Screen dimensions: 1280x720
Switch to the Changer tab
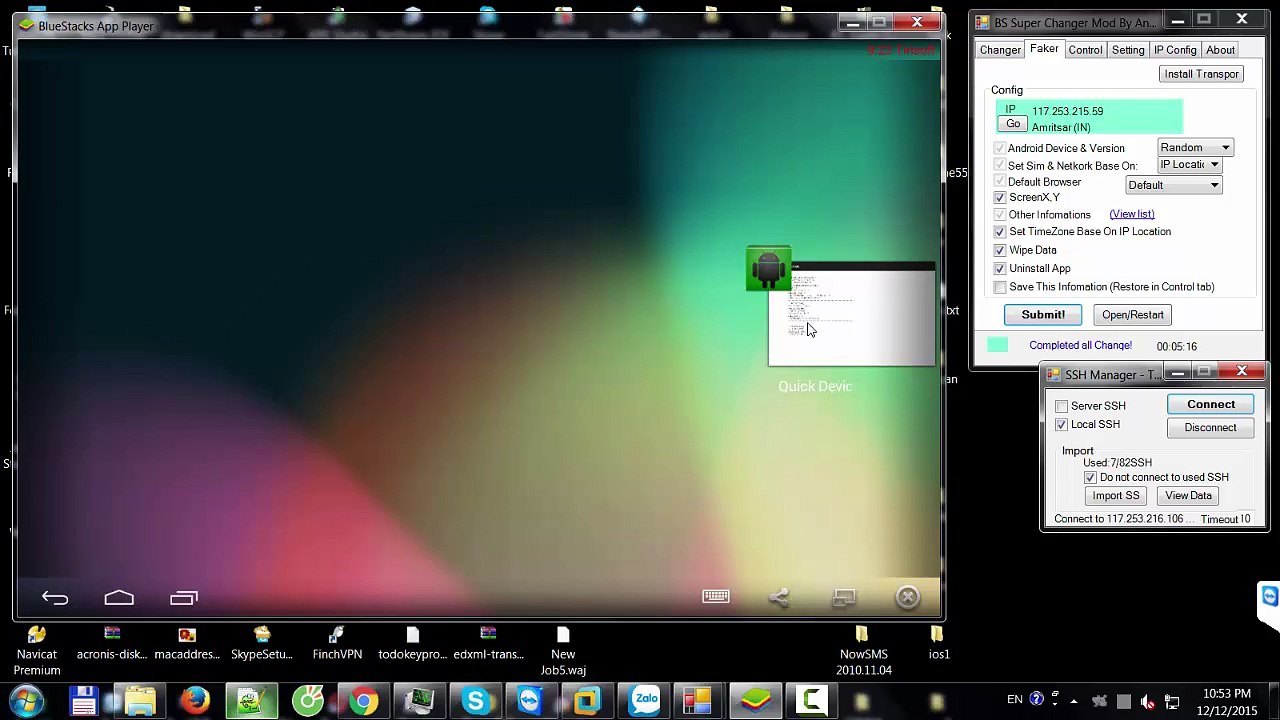click(x=1000, y=50)
